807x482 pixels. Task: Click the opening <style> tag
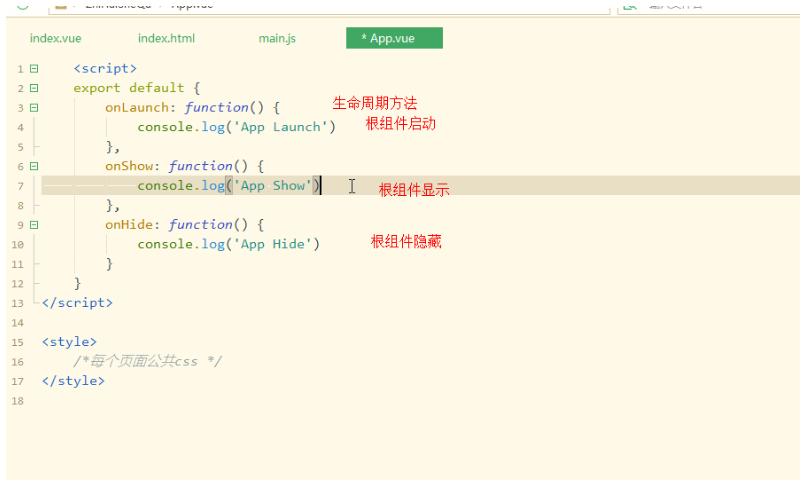tap(69, 342)
